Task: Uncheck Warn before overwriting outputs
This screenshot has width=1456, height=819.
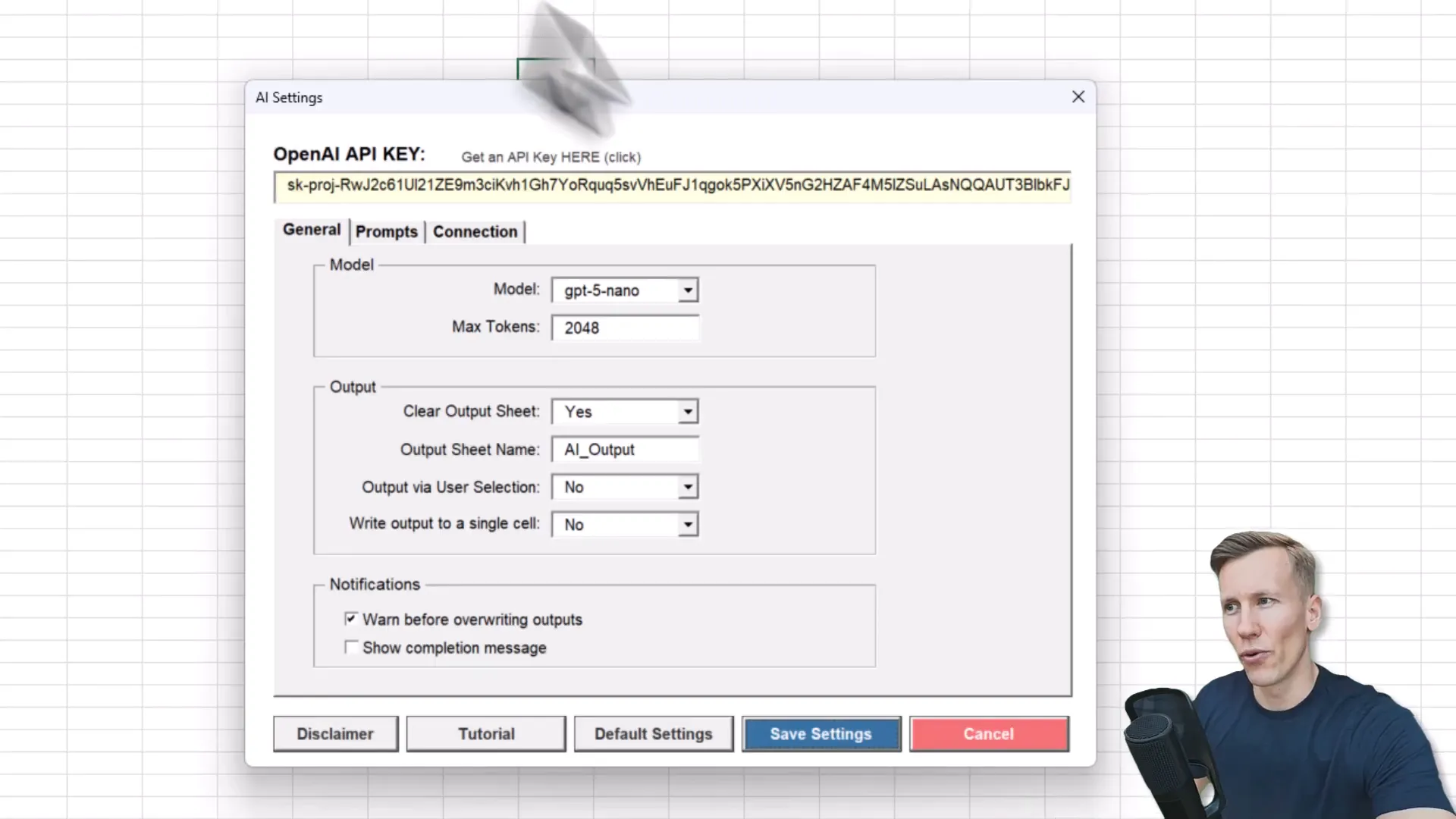Action: [x=351, y=619]
